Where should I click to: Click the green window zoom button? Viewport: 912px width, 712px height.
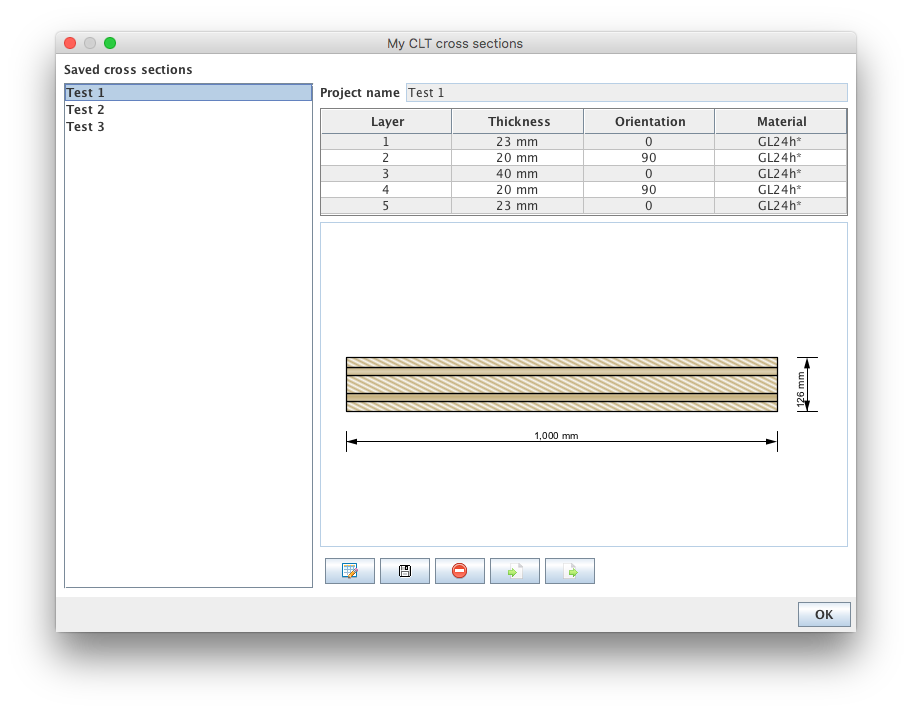[110, 43]
